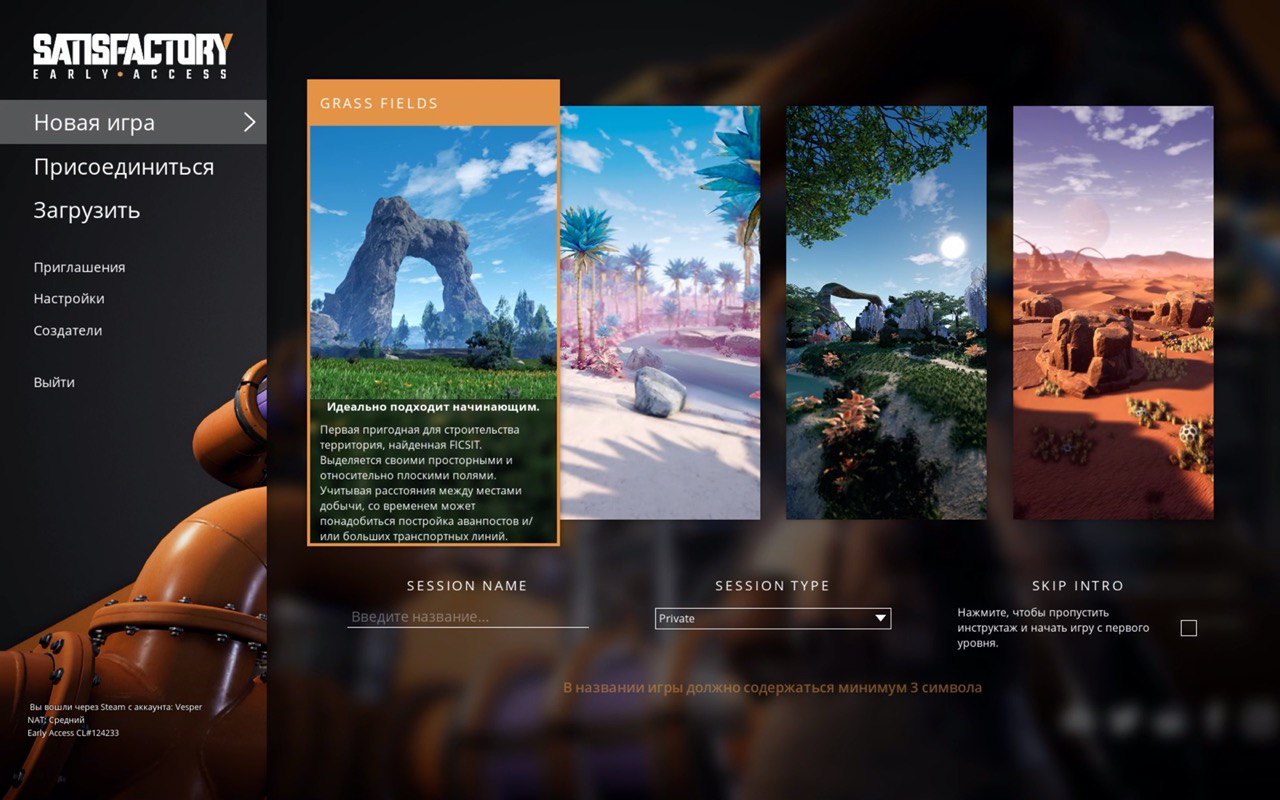Click the SESSION NAME label

[x=467, y=586]
